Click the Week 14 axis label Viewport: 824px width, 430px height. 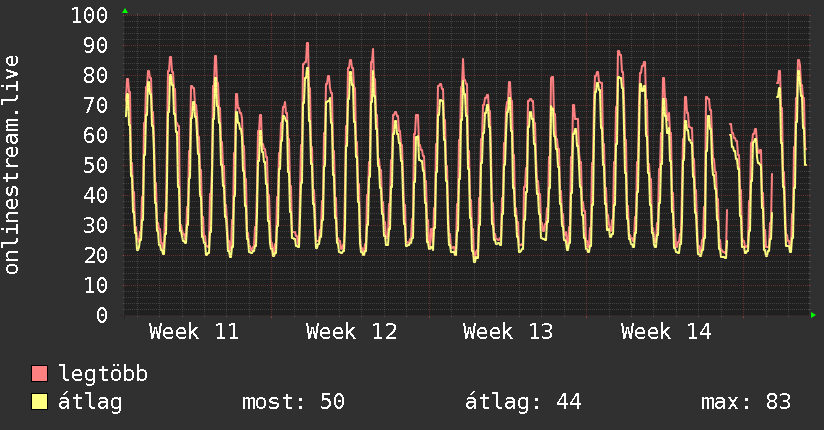pos(666,332)
